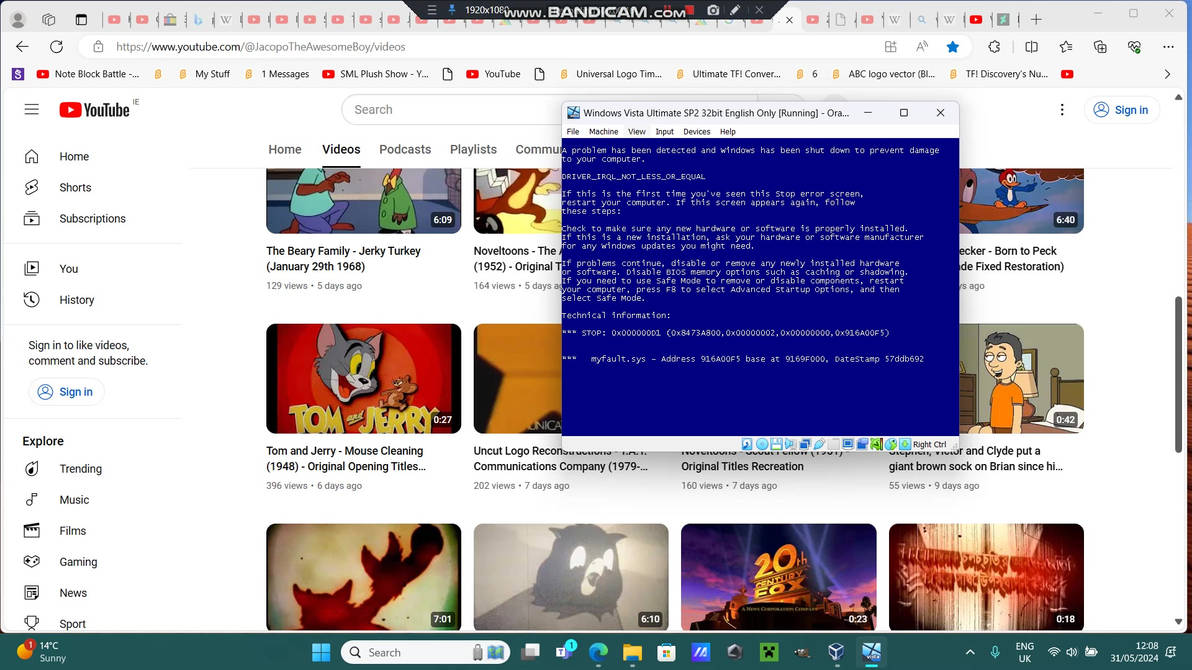This screenshot has width=1192, height=670.
Task: Switch to the Podcasts tab
Action: tap(405, 149)
